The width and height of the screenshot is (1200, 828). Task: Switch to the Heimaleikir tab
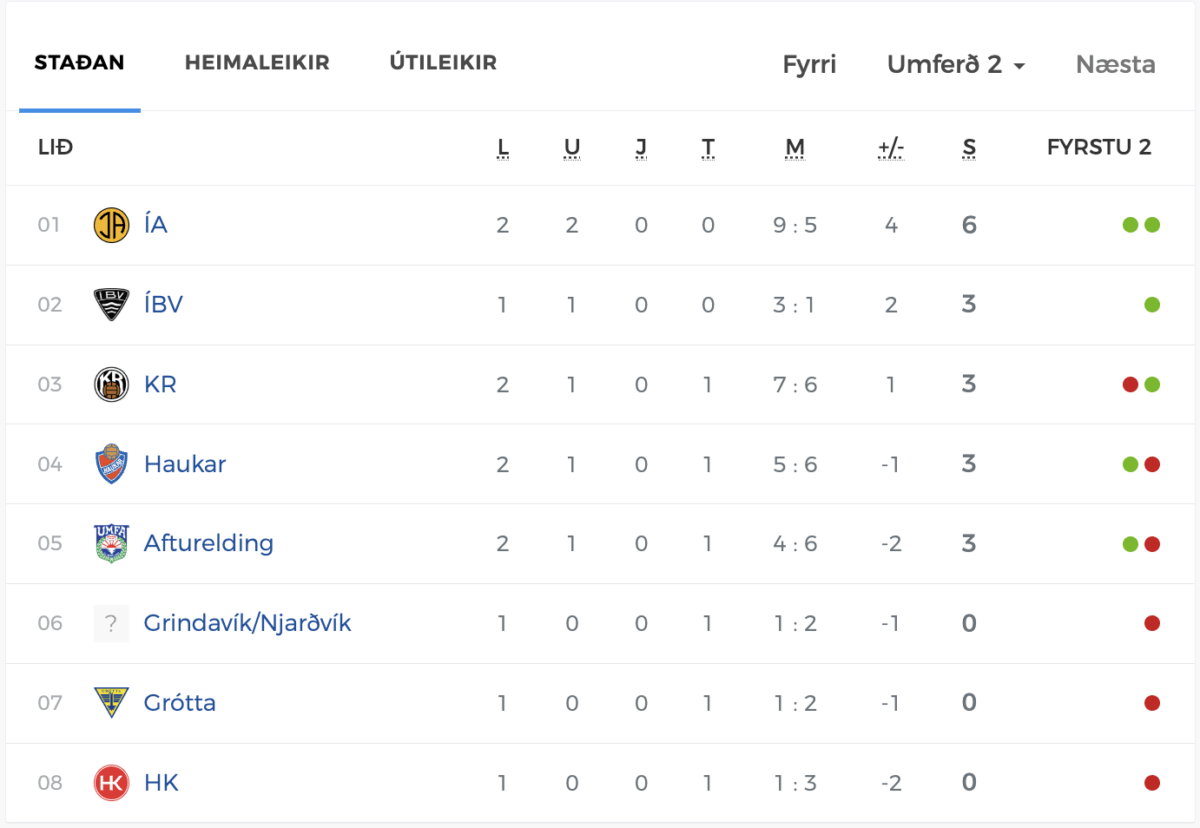257,63
